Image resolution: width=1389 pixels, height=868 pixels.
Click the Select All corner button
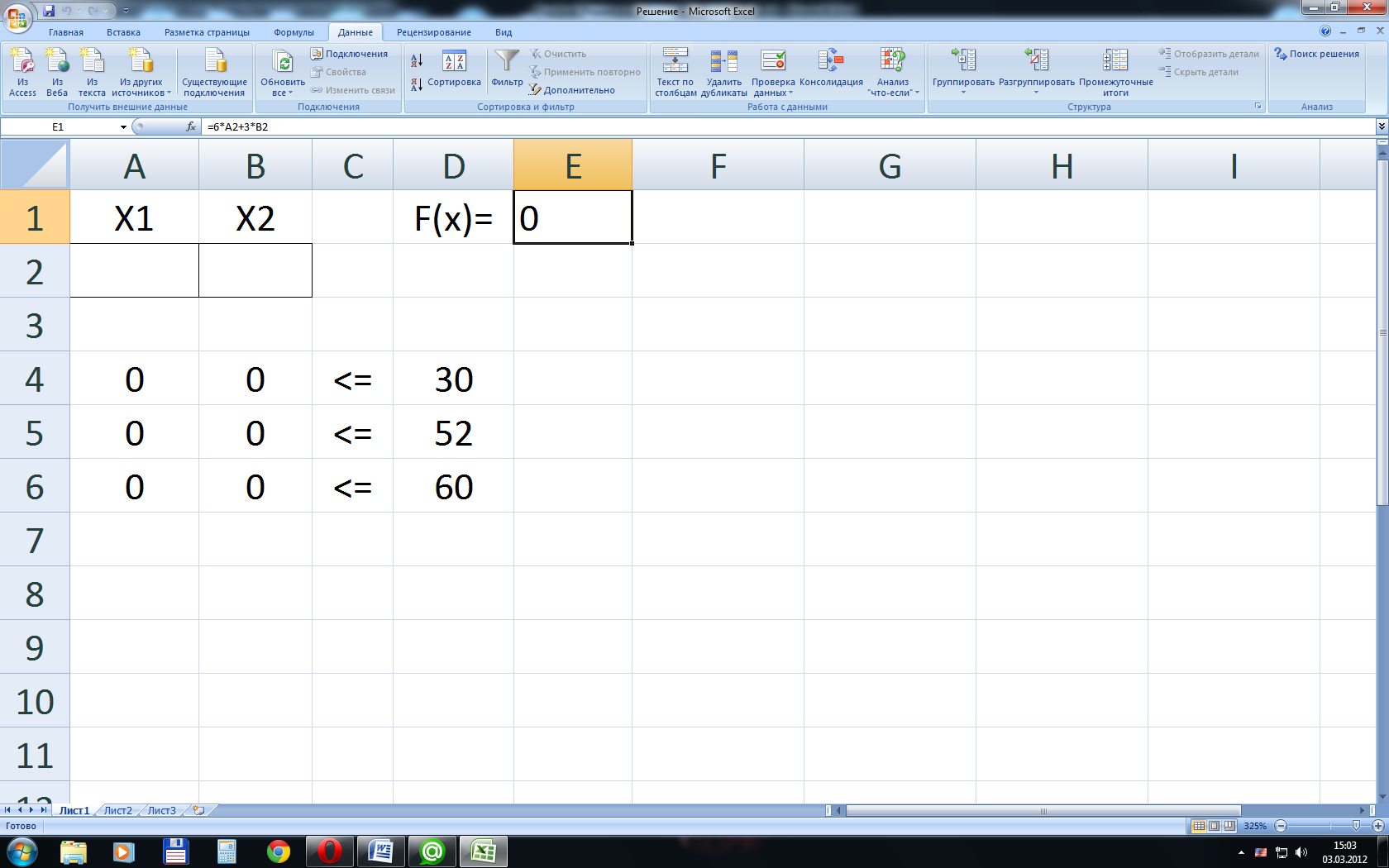click(x=35, y=165)
